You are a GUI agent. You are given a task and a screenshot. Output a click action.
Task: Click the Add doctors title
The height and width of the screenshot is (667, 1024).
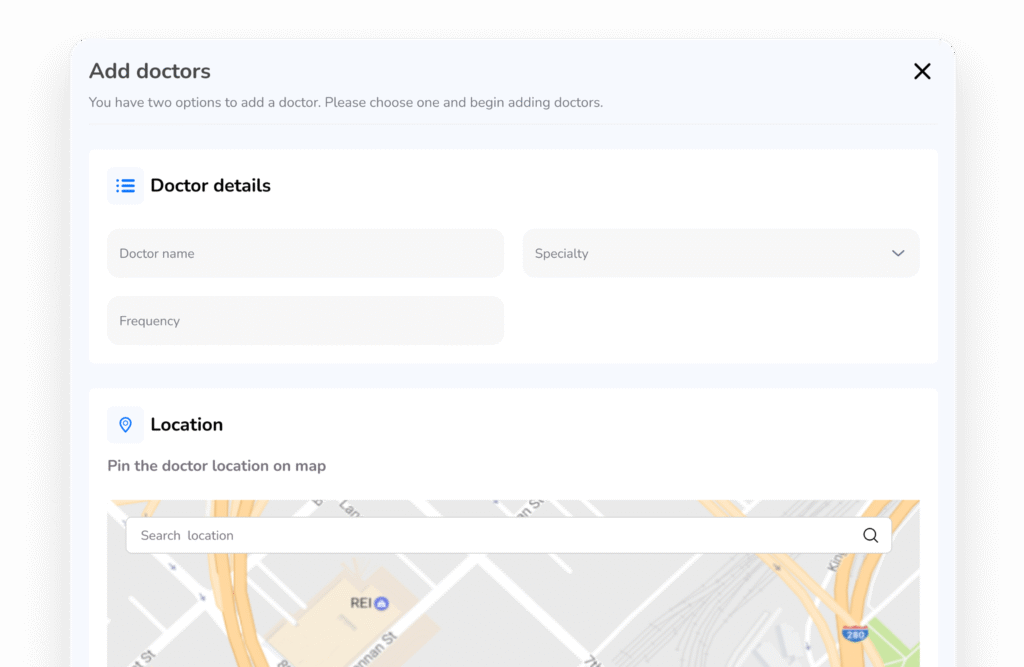coord(150,71)
